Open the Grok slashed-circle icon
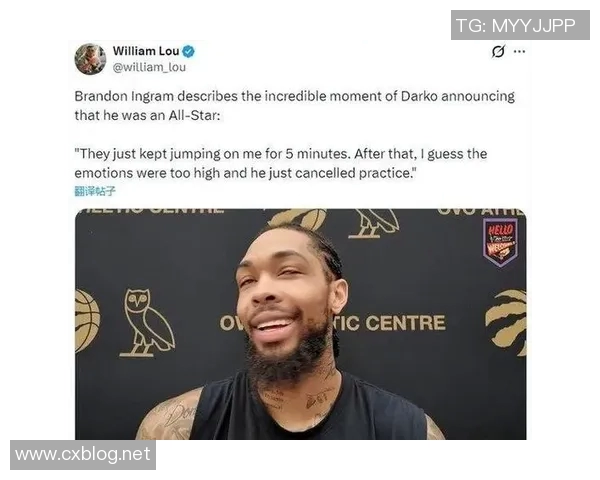The width and height of the screenshot is (600, 480). coord(498,51)
